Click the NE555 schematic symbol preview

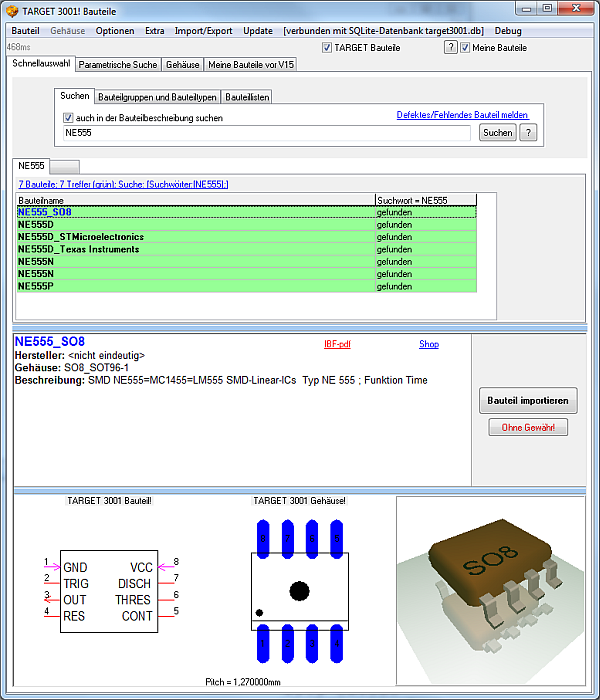[x=108, y=590]
